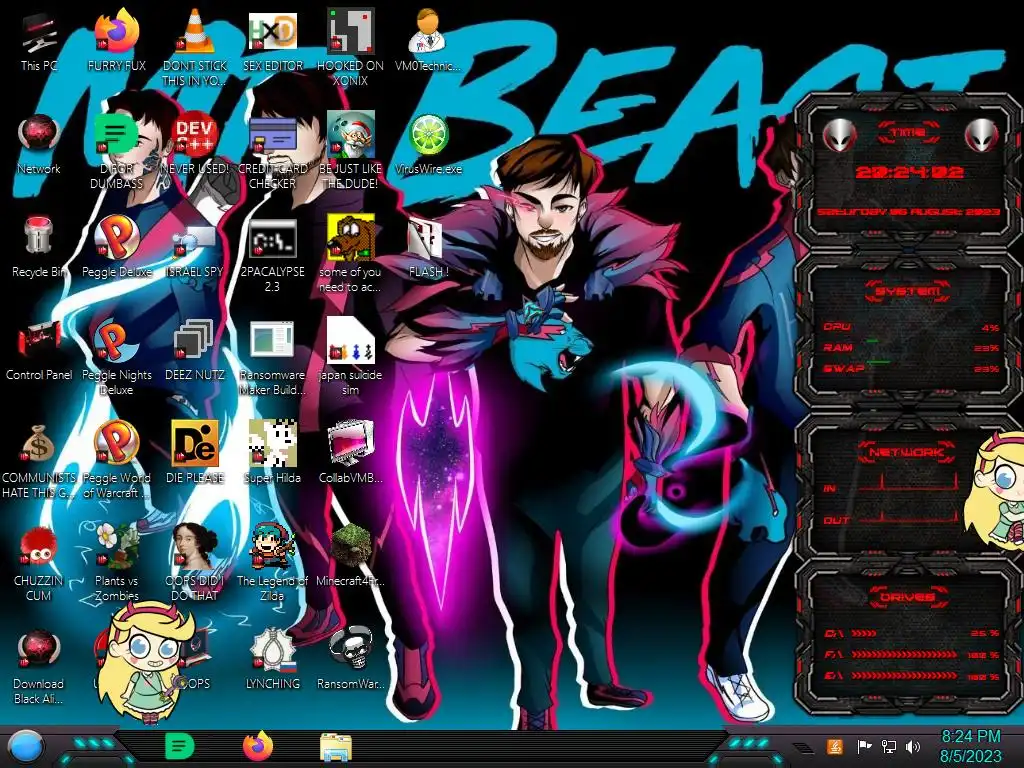This screenshot has width=1024, height=768.
Task: Select BE JUST LIKE THE DUDE! icon
Action: (x=351, y=150)
